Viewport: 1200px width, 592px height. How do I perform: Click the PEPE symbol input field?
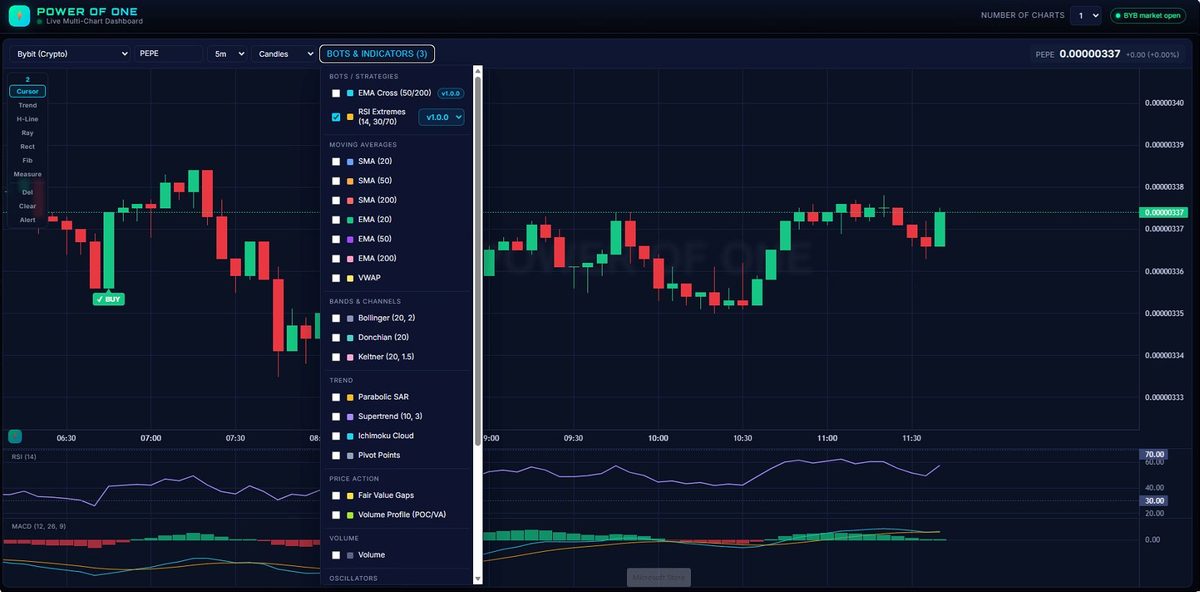tap(168, 54)
